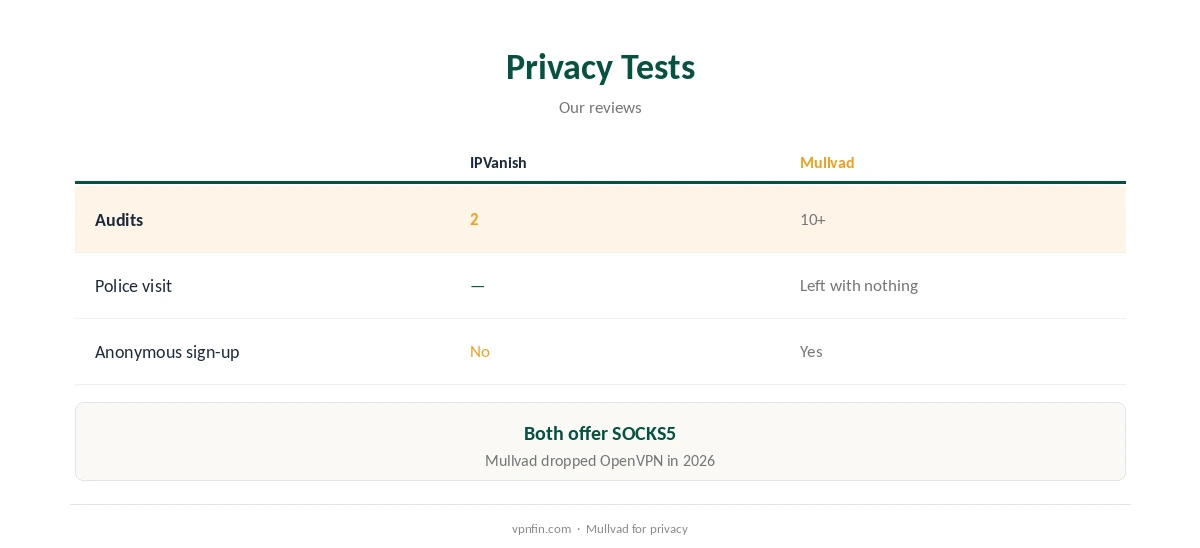Click 'Both offer SOCKS5' callout title
Image resolution: width=1200 pixels, height=548 pixels.
point(600,433)
